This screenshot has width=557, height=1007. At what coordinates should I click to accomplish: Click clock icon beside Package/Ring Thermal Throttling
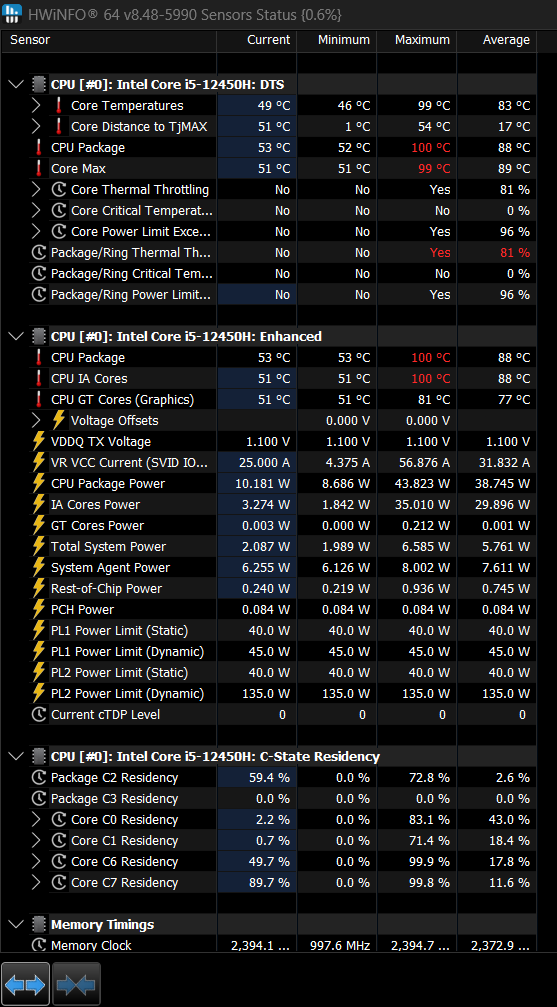click(39, 253)
